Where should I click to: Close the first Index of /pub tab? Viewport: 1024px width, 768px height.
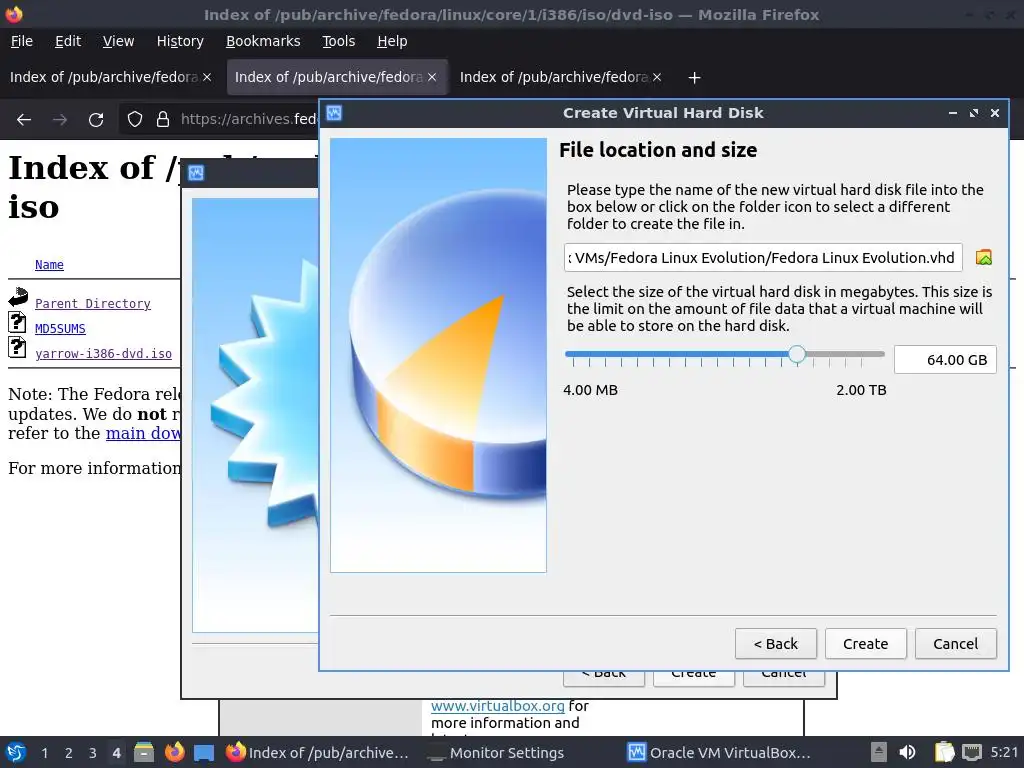[x=207, y=77]
